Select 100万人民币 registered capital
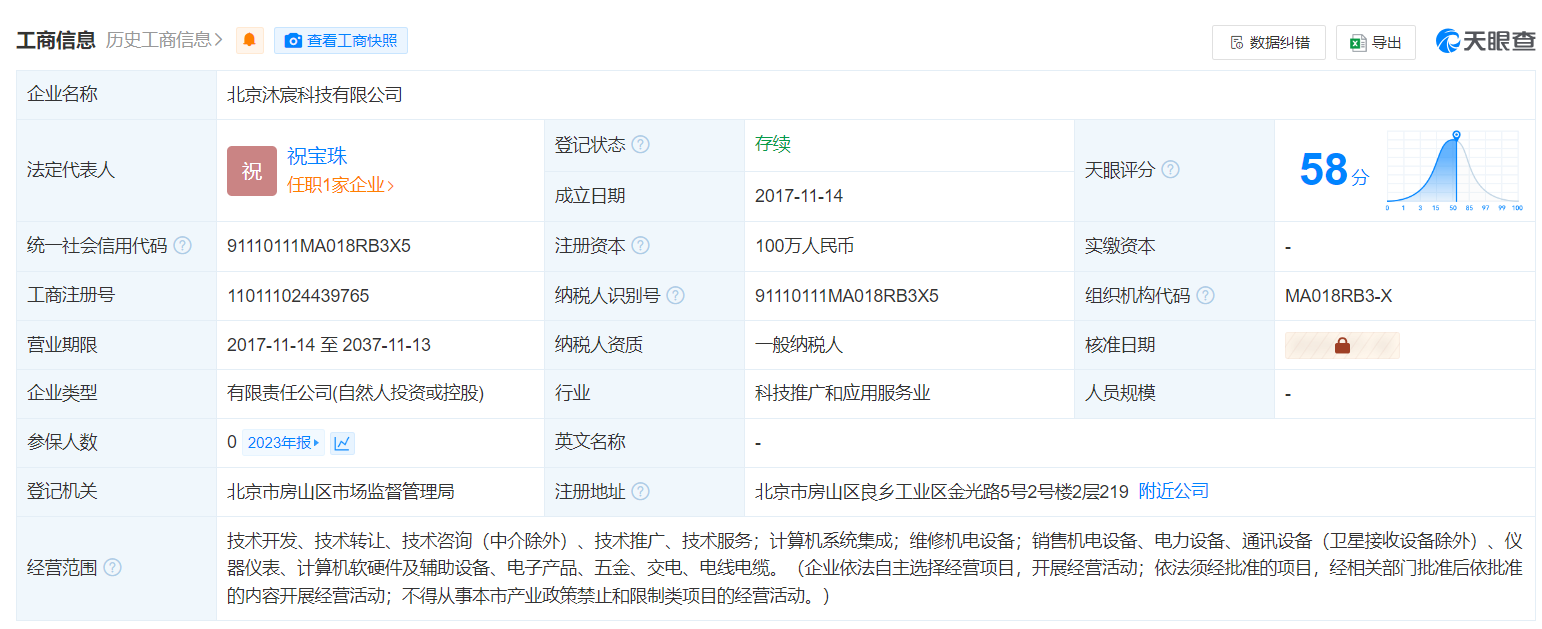The image size is (1542, 629). pos(805,245)
